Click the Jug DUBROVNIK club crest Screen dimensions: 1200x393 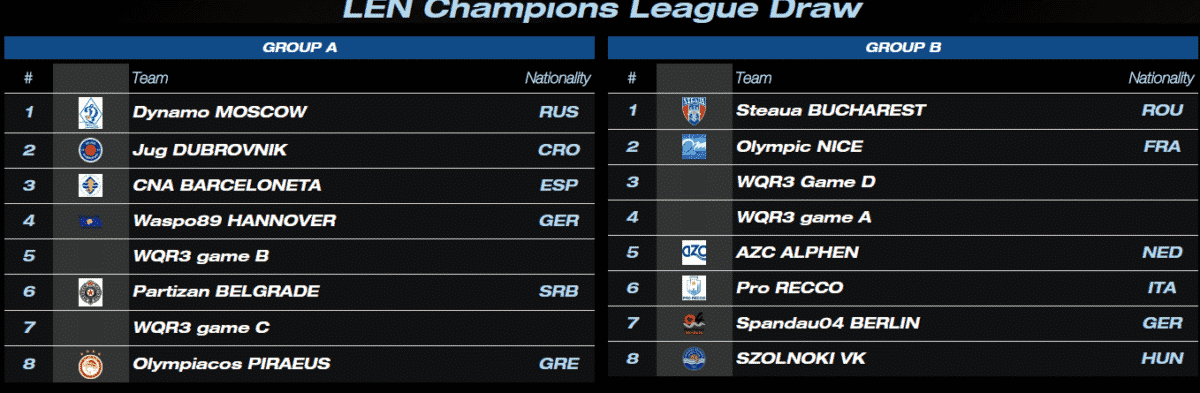(91, 150)
